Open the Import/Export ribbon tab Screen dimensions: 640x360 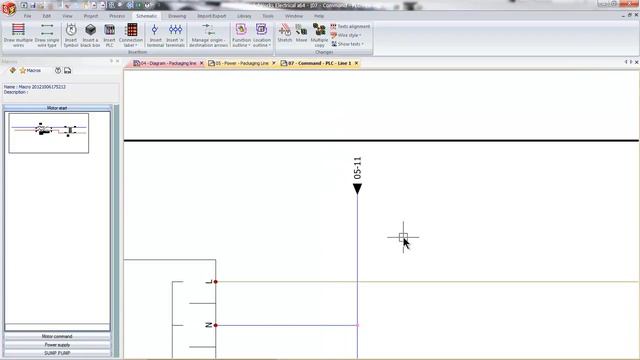212,16
